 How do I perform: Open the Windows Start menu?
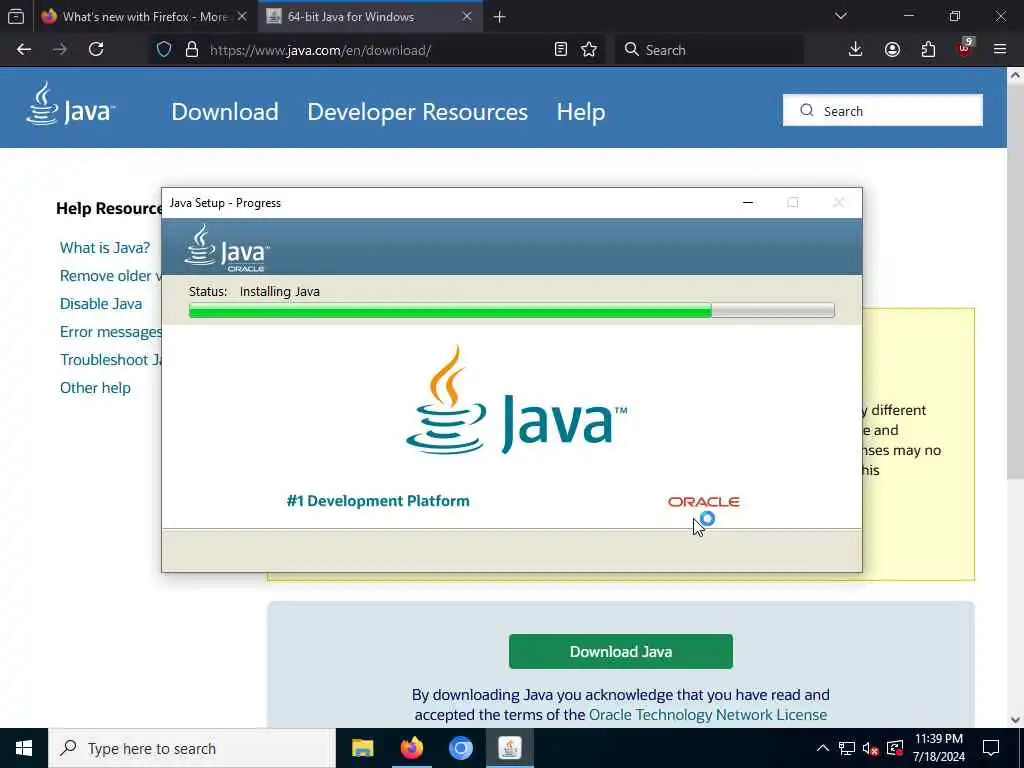pos(24,748)
